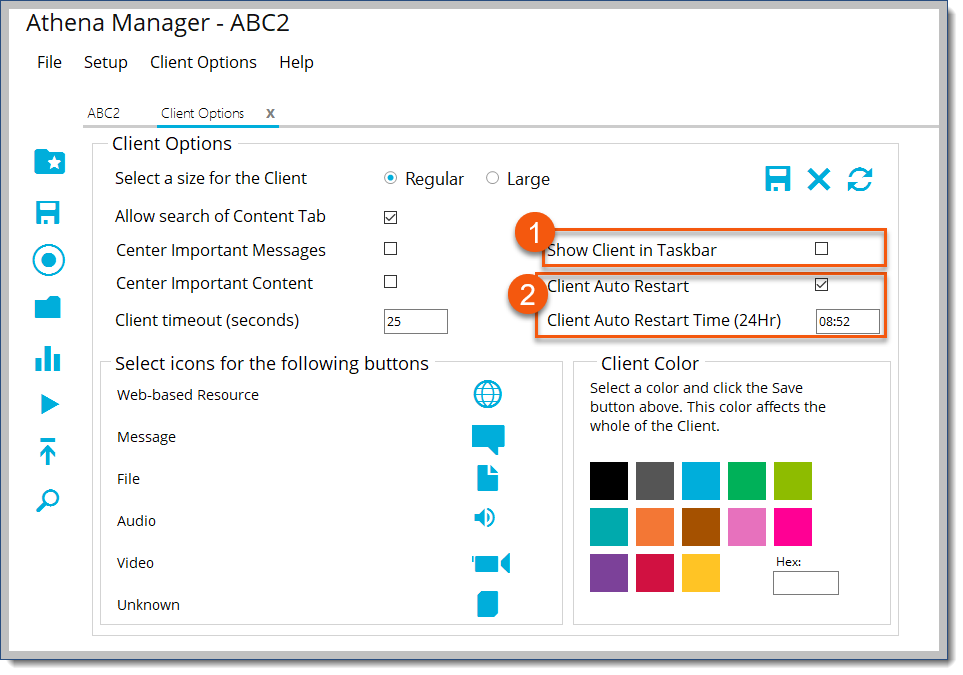Image resolution: width=963 pixels, height=675 pixels.
Task: Pick the yellow color swatch
Action: click(x=701, y=573)
